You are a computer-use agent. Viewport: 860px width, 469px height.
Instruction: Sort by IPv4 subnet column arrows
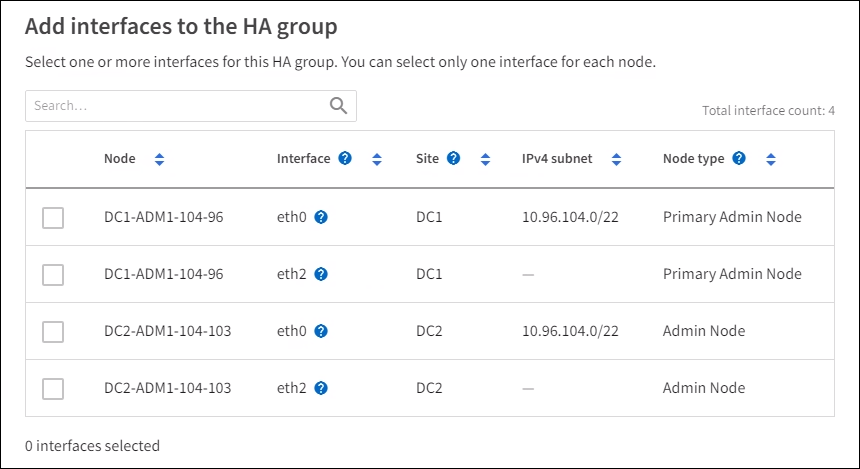point(616,159)
